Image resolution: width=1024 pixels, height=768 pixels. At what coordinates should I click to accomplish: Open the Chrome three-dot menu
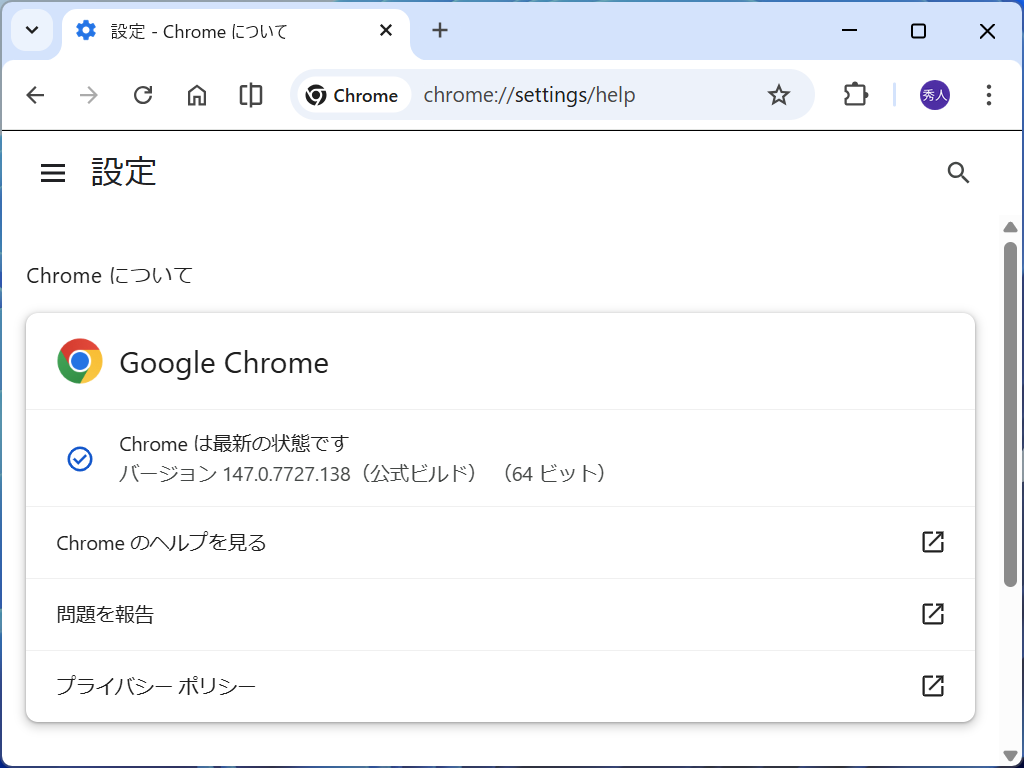tap(989, 95)
